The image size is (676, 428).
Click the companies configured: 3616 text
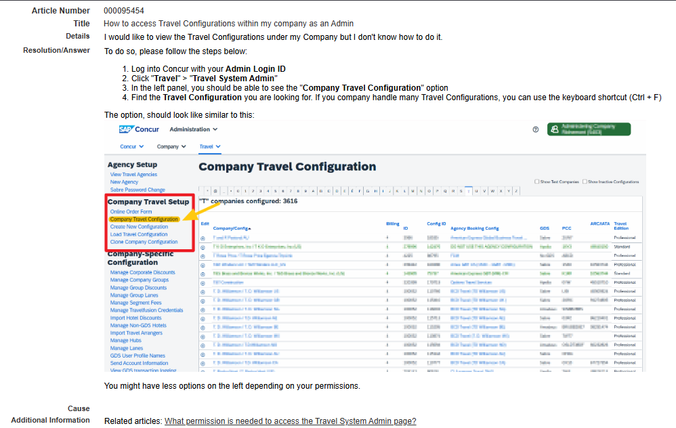tap(254, 201)
